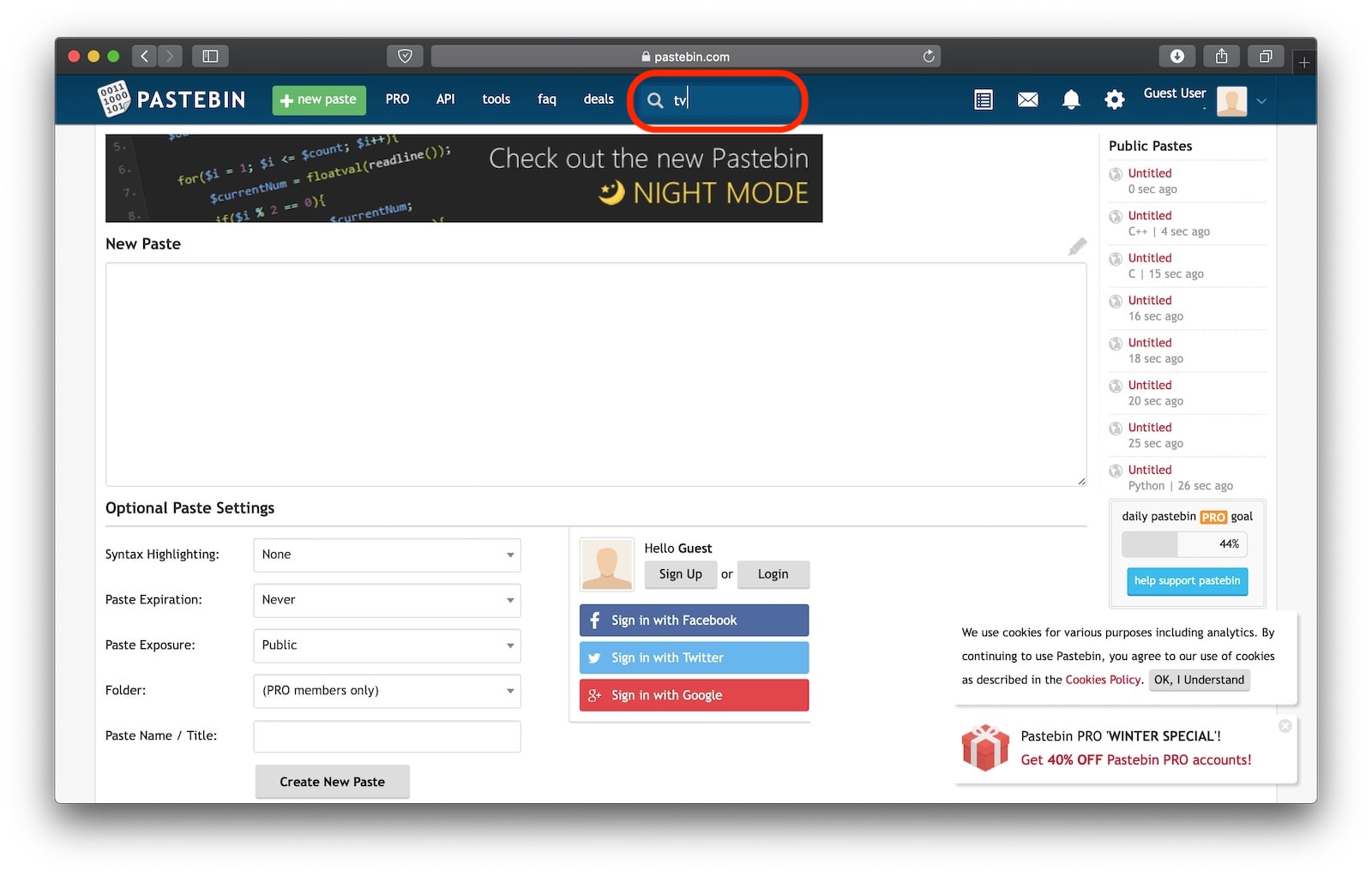The width and height of the screenshot is (1372, 876).
Task: Open the Untitled paste from 20 sec ago
Action: click(1149, 386)
